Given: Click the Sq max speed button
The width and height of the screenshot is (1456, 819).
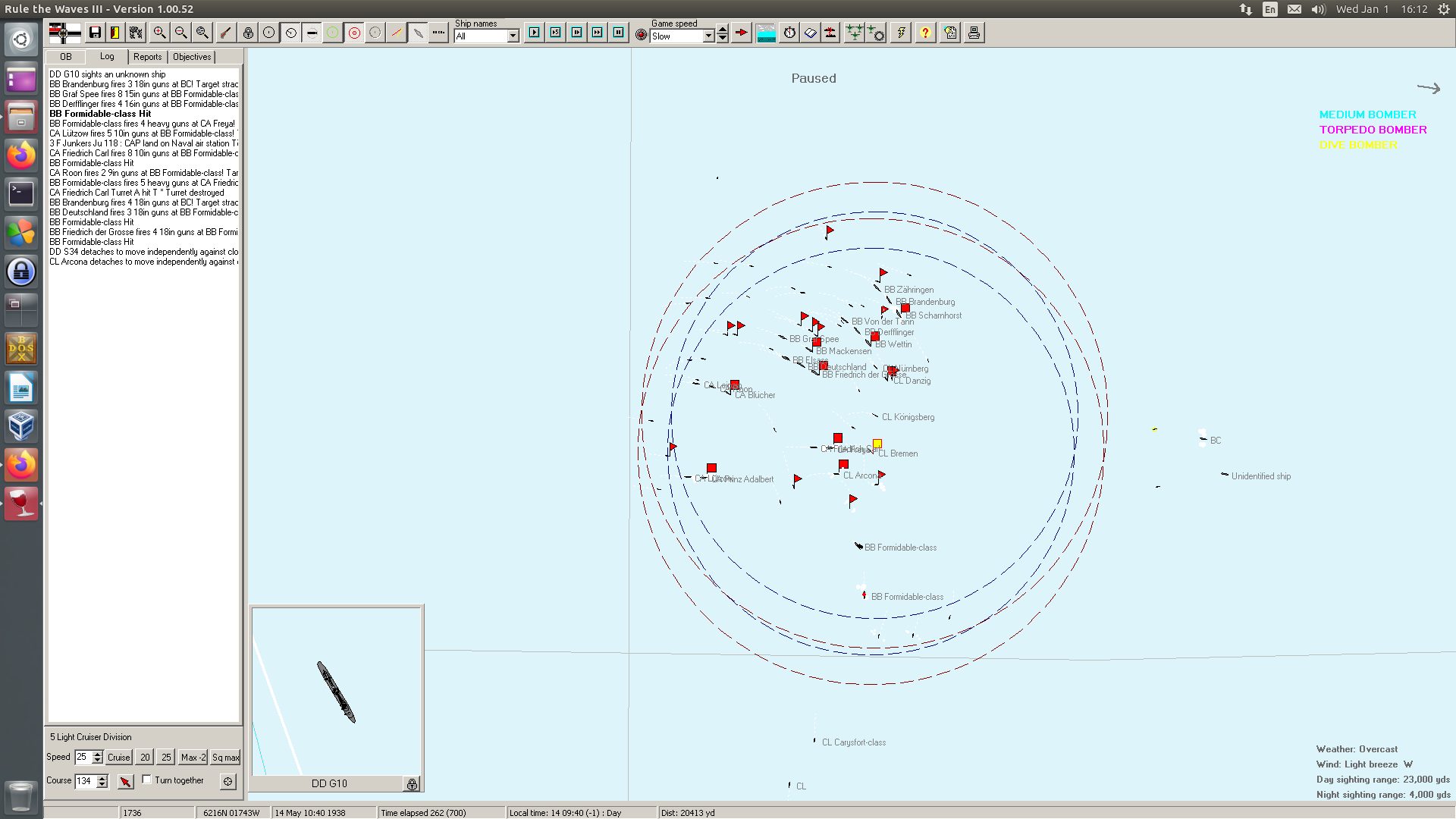Looking at the screenshot, I should 225,758.
